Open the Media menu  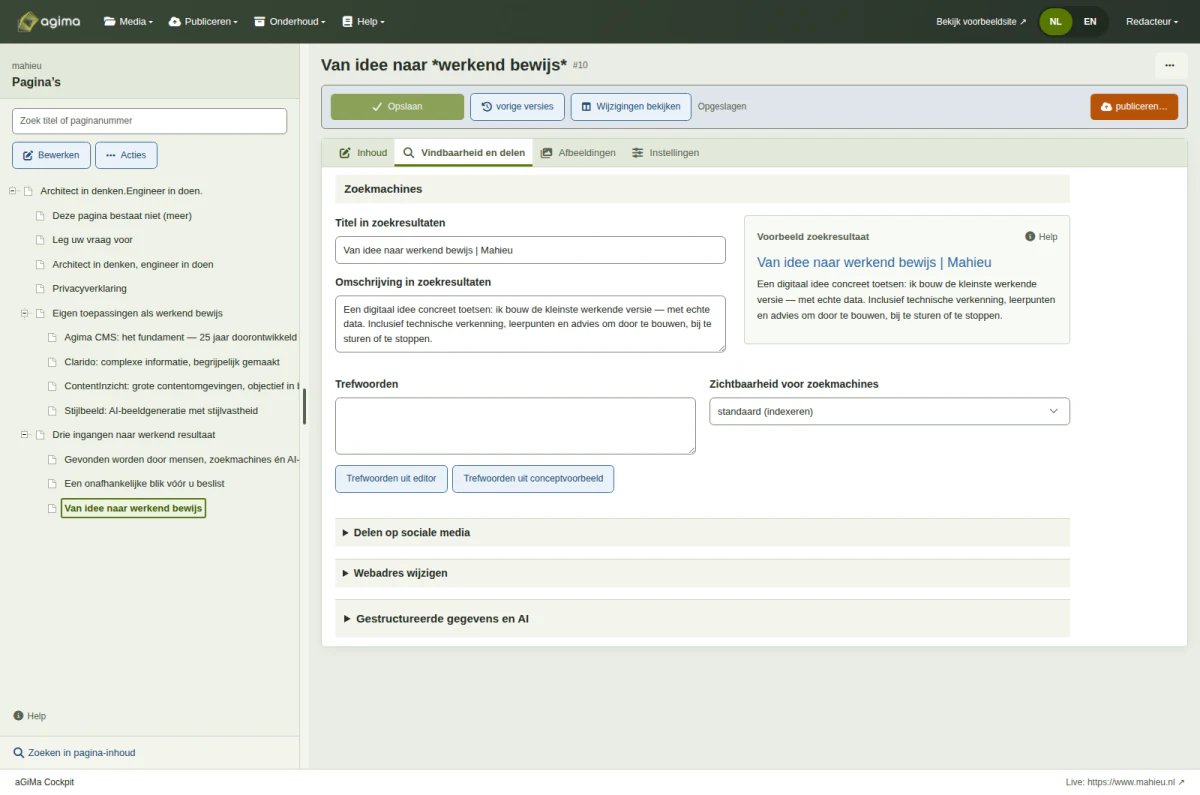point(128,21)
